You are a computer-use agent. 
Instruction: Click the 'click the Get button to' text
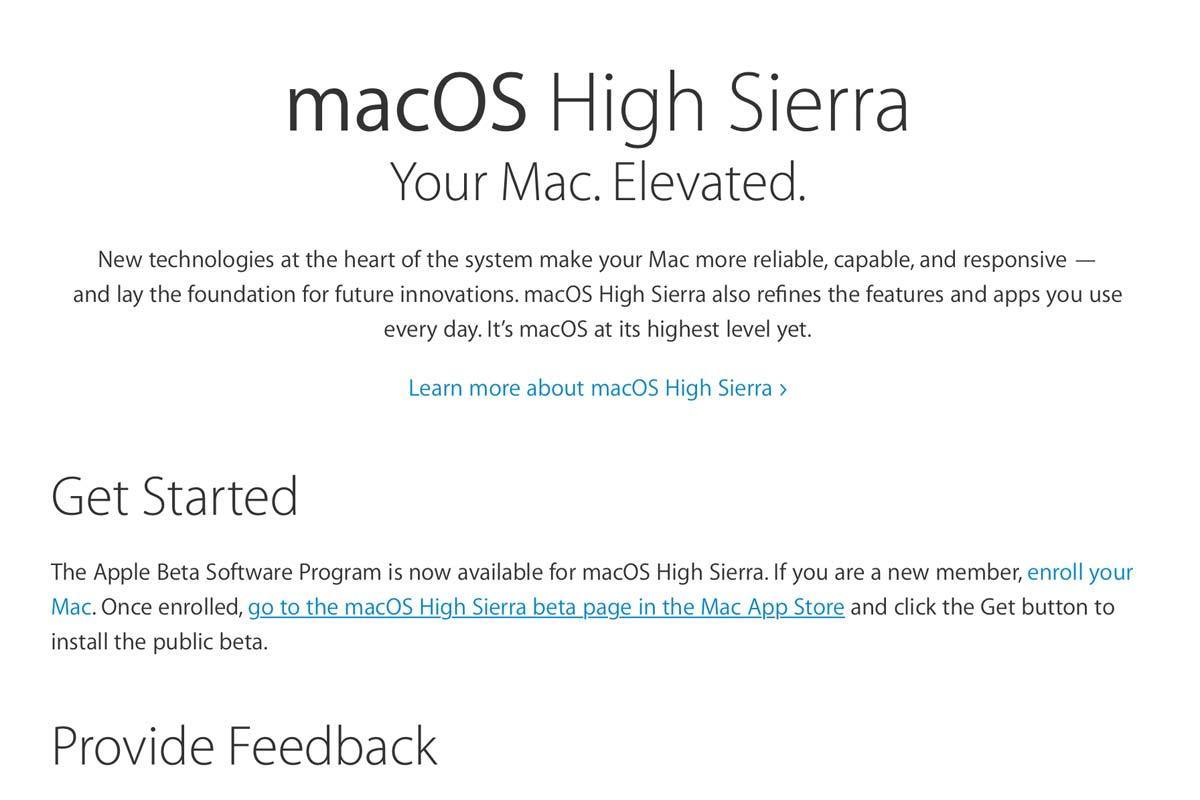[x=1004, y=607]
